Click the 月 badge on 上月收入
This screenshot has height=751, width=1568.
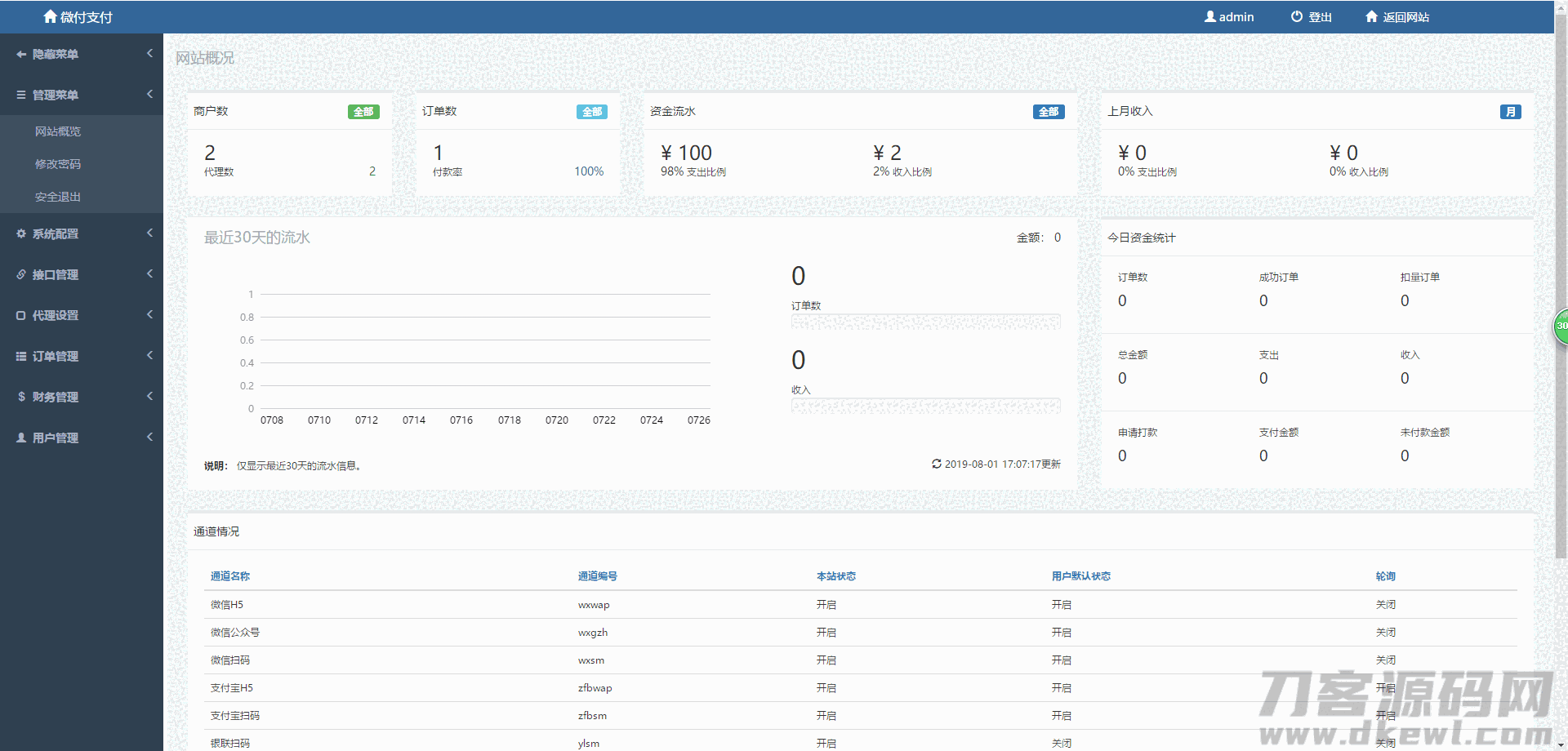tap(1510, 112)
